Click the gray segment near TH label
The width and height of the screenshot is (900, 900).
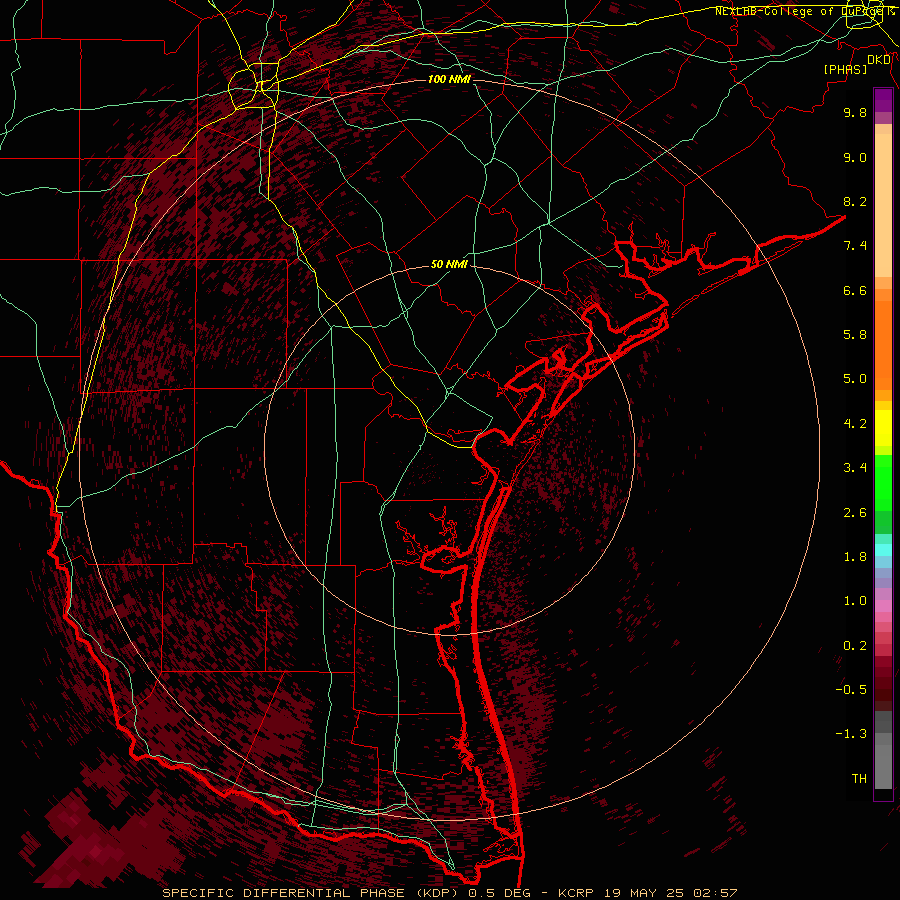point(883,766)
